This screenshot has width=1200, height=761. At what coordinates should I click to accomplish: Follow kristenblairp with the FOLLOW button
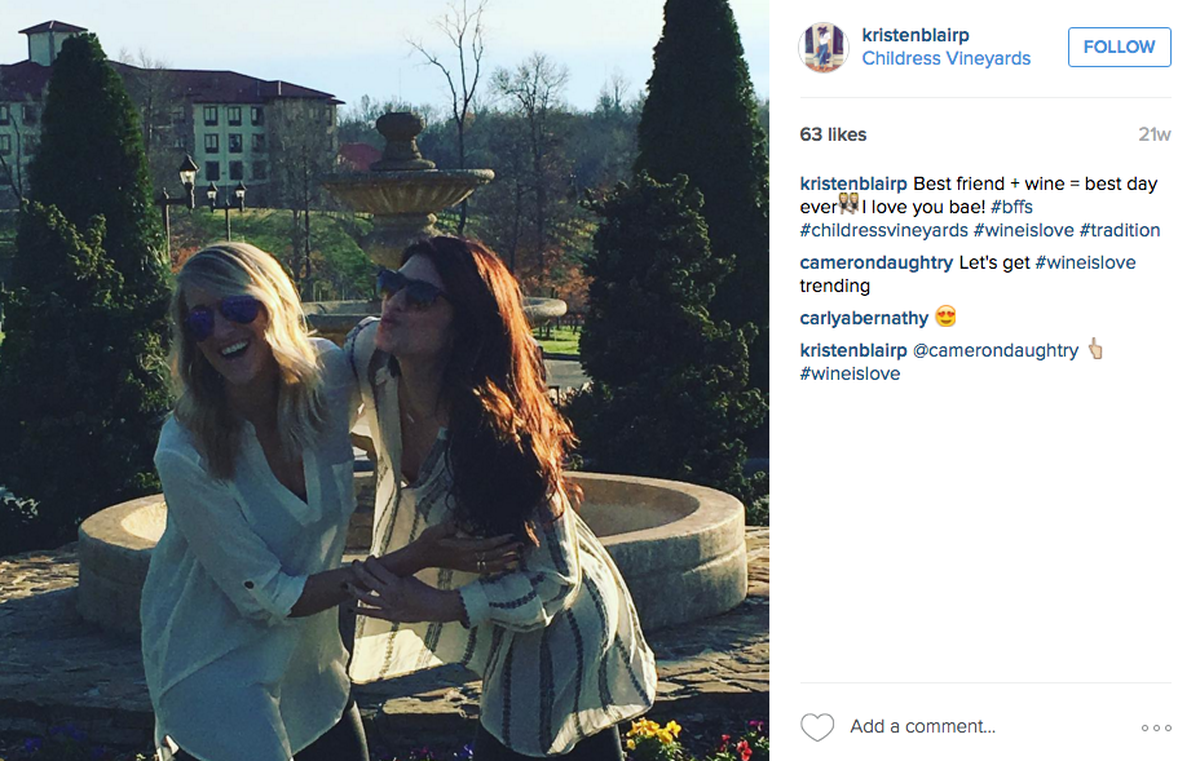point(1119,47)
